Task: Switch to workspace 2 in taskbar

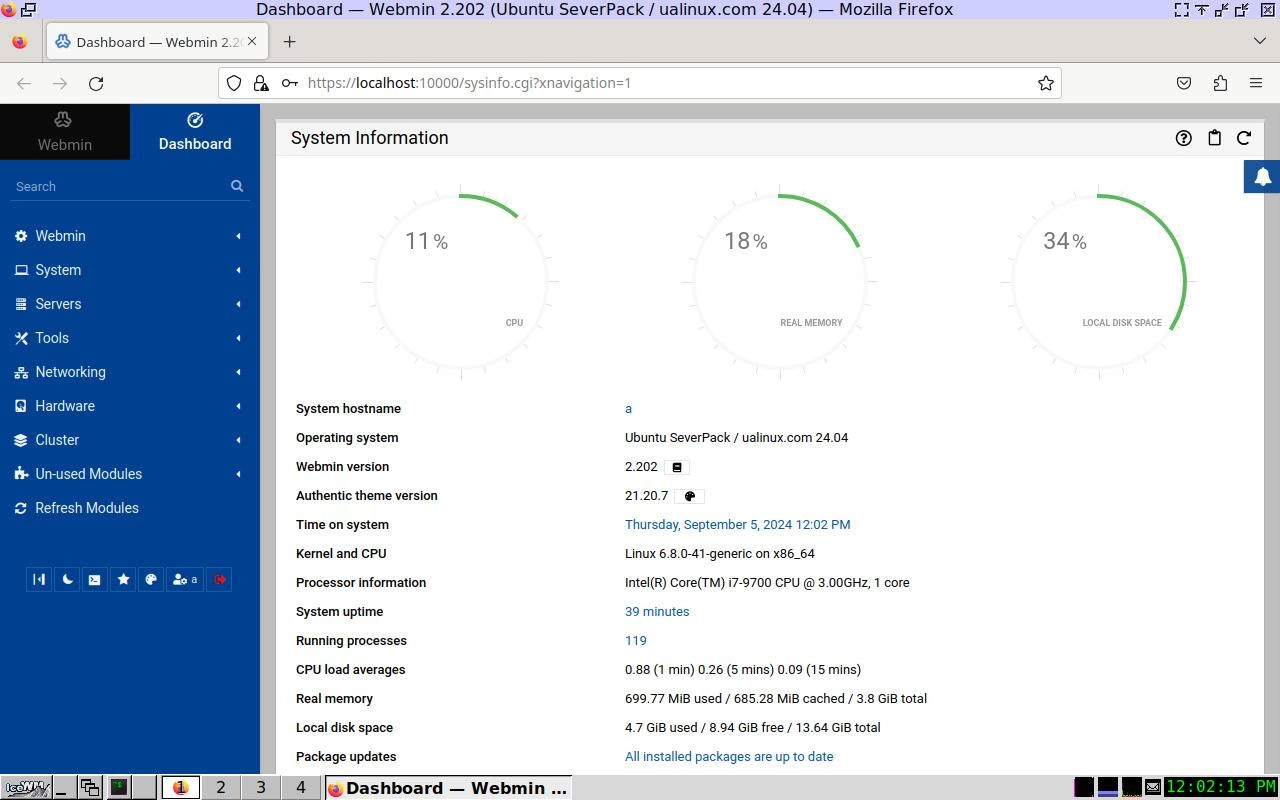Action: point(220,788)
